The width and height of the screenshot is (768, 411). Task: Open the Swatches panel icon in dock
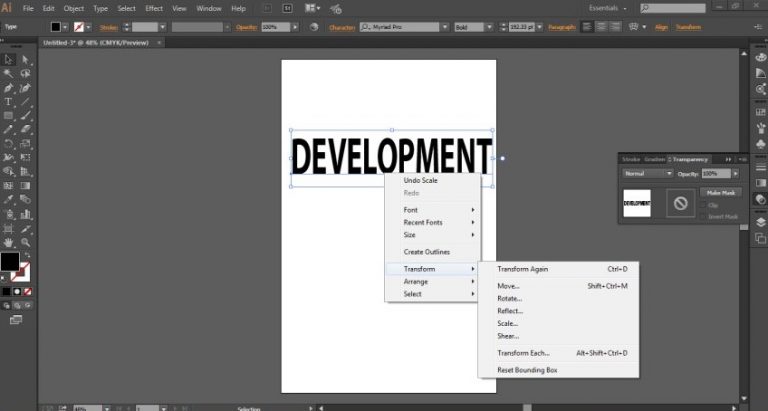coord(760,112)
